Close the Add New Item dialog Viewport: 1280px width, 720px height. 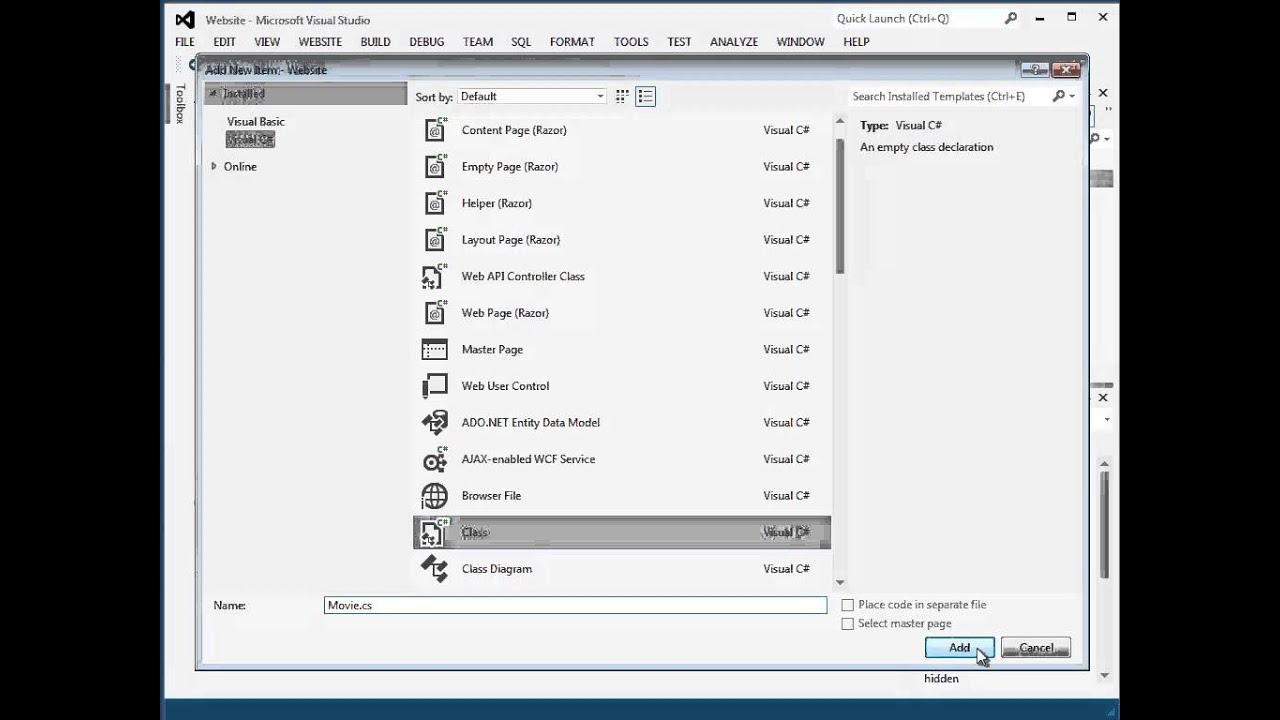click(x=1066, y=69)
